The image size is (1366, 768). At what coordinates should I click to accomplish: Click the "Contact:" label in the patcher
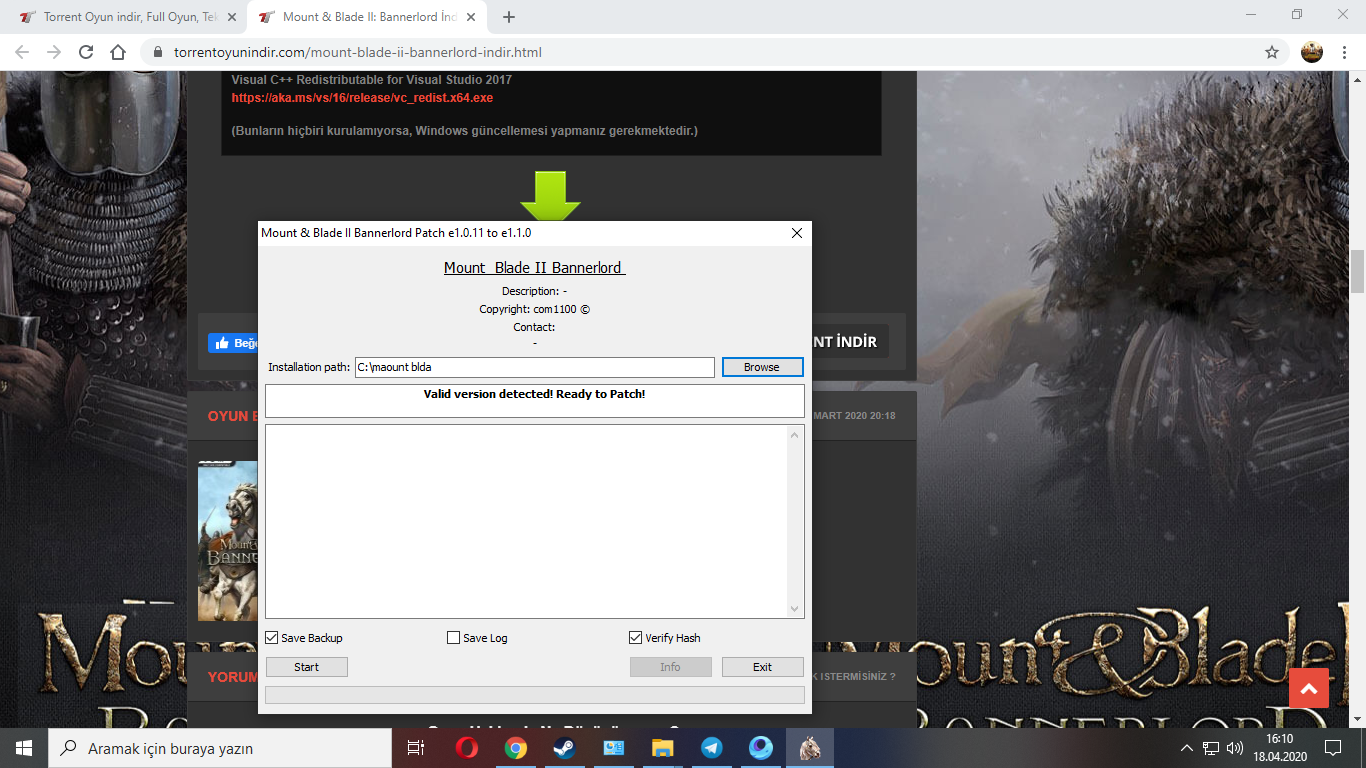point(535,327)
